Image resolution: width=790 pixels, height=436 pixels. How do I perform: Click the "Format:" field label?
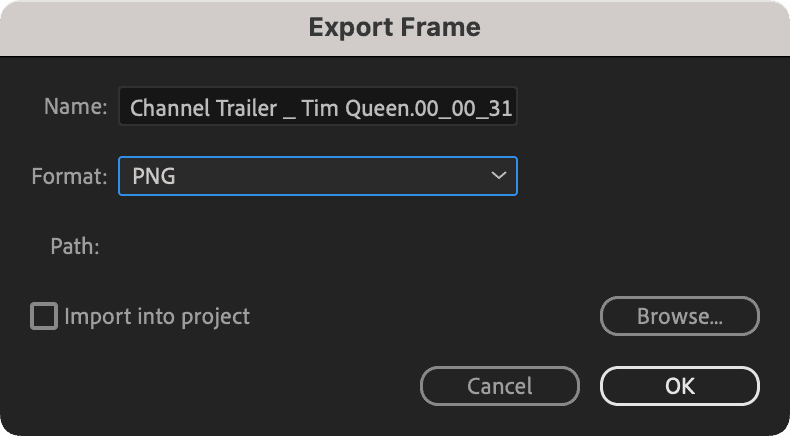(x=69, y=177)
